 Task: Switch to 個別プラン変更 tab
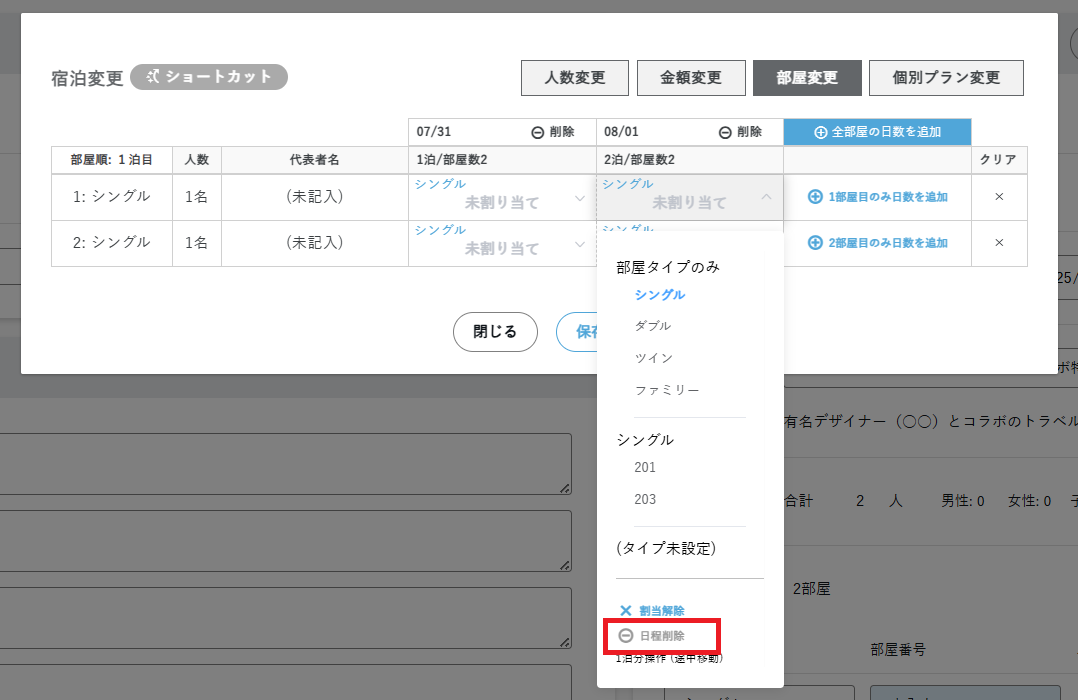[x=945, y=78]
